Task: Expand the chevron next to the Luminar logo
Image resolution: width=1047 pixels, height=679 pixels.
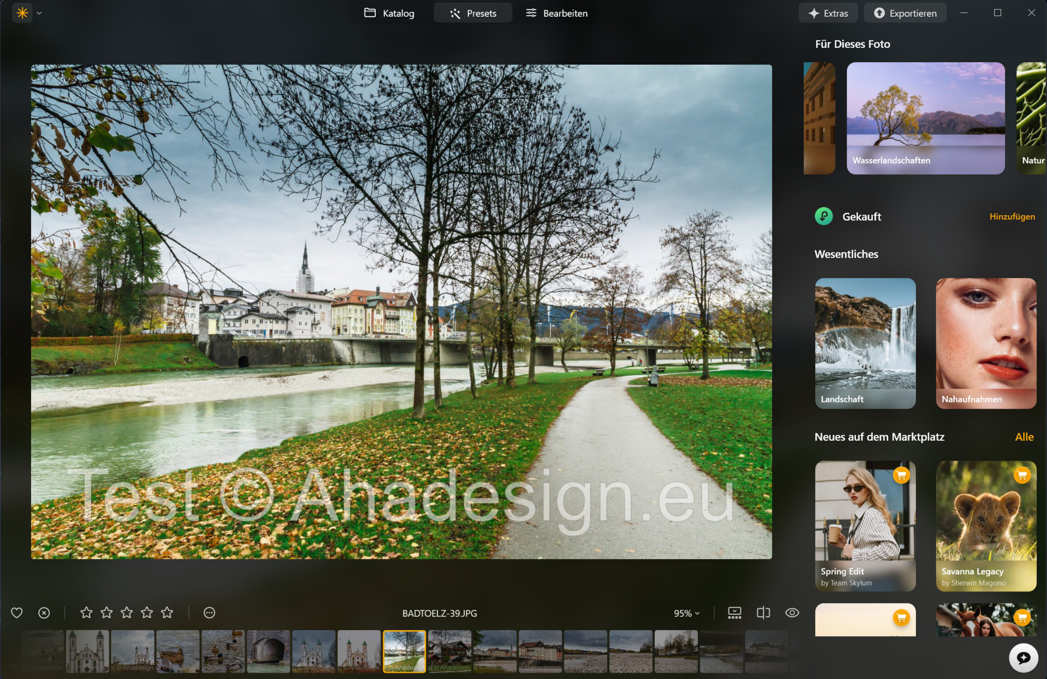Action: pyautogui.click(x=40, y=14)
